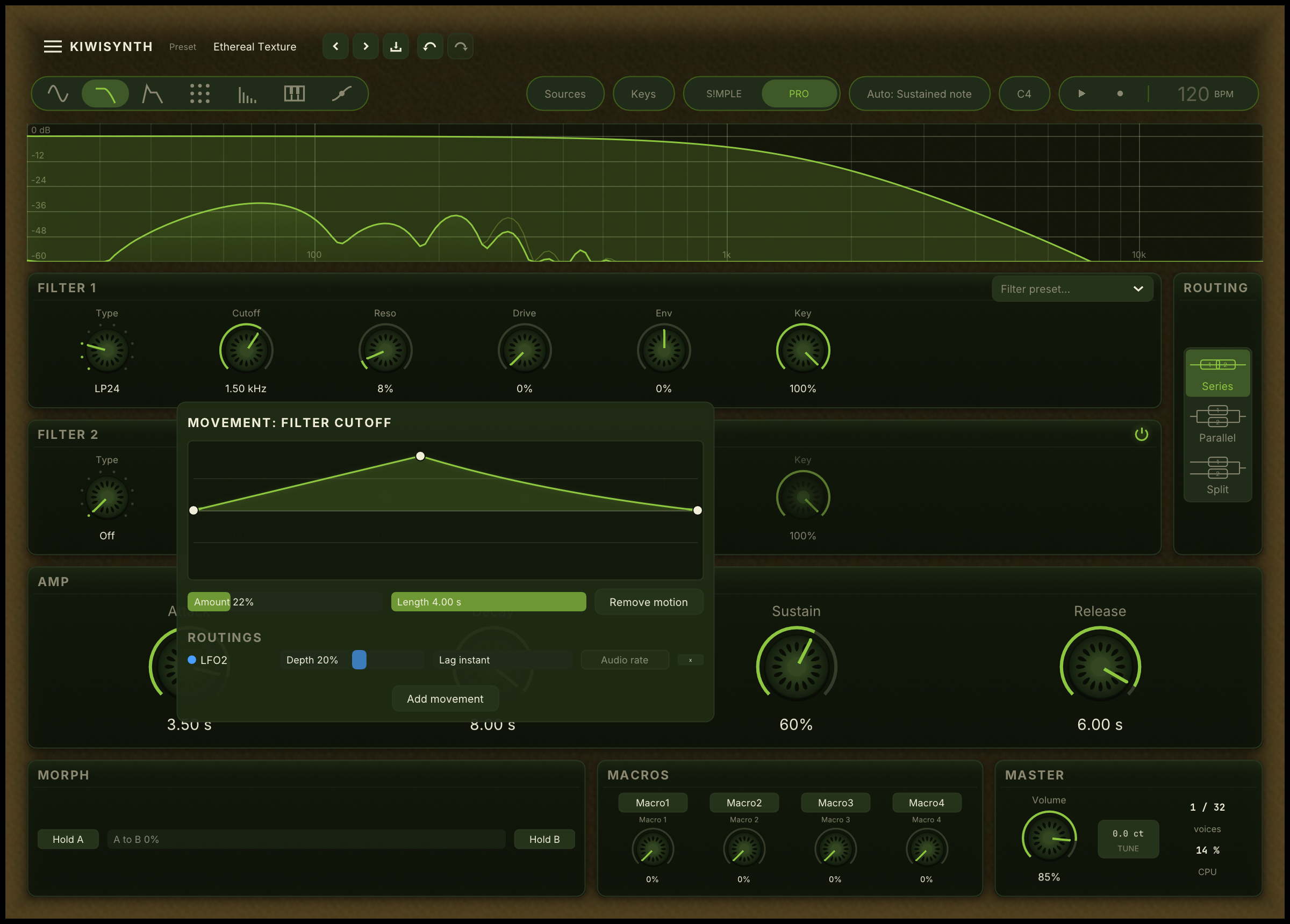Switch to PRO mode

point(799,94)
